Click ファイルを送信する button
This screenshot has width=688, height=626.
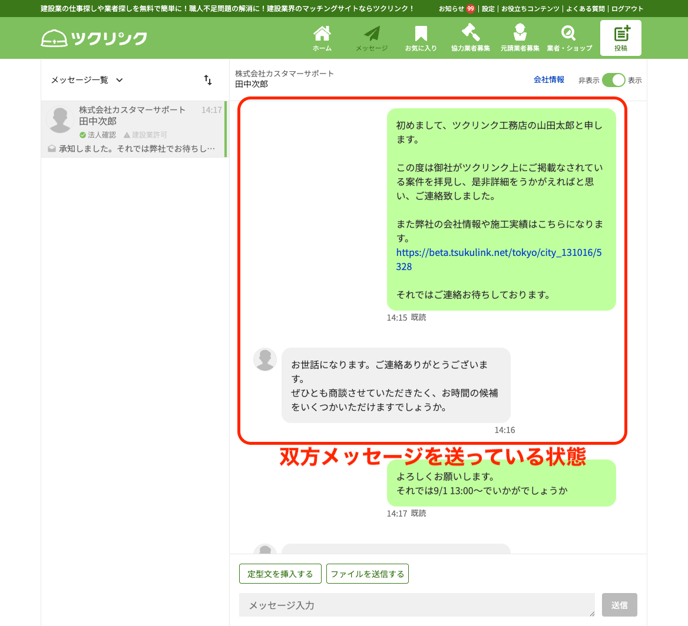[x=367, y=574]
